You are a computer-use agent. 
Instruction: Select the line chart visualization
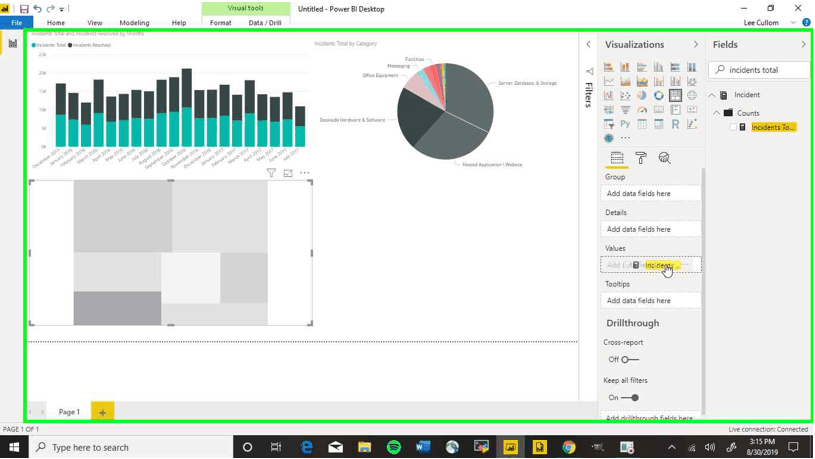(x=609, y=81)
